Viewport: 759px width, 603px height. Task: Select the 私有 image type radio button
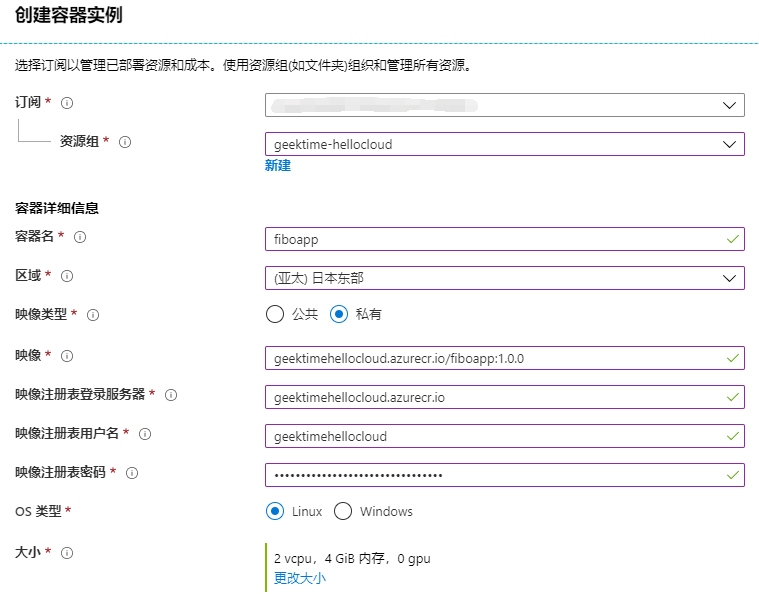(339, 314)
